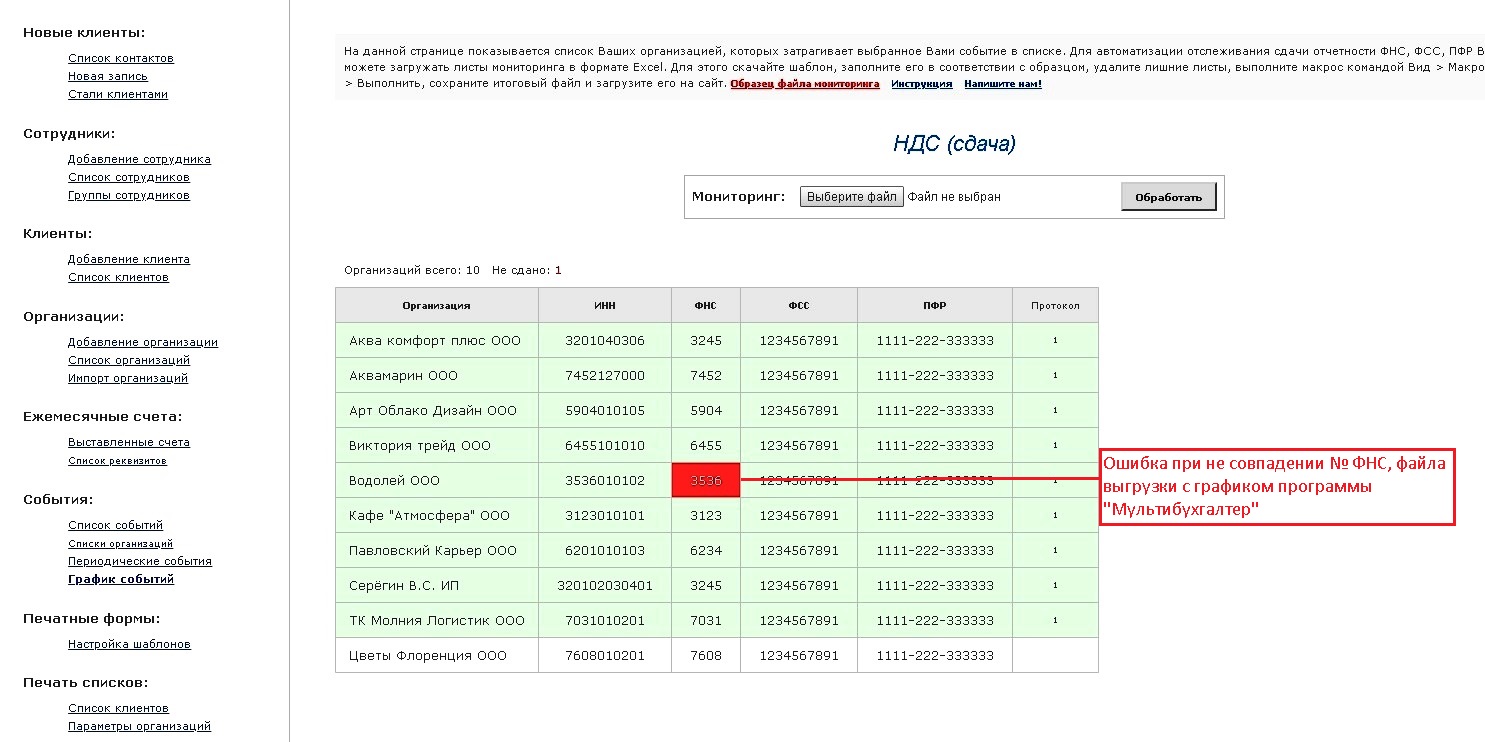Click the 'График событий' sidebar item
Image resolution: width=1485 pixels, height=742 pixels.
point(120,579)
